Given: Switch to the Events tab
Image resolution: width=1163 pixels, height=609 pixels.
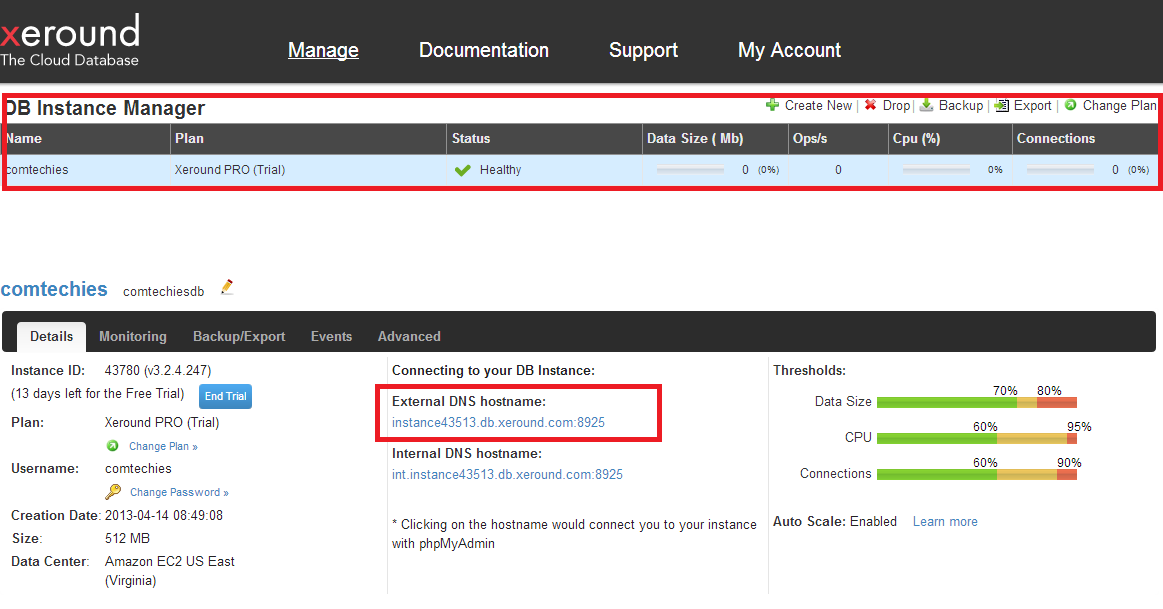Looking at the screenshot, I should 331,336.
